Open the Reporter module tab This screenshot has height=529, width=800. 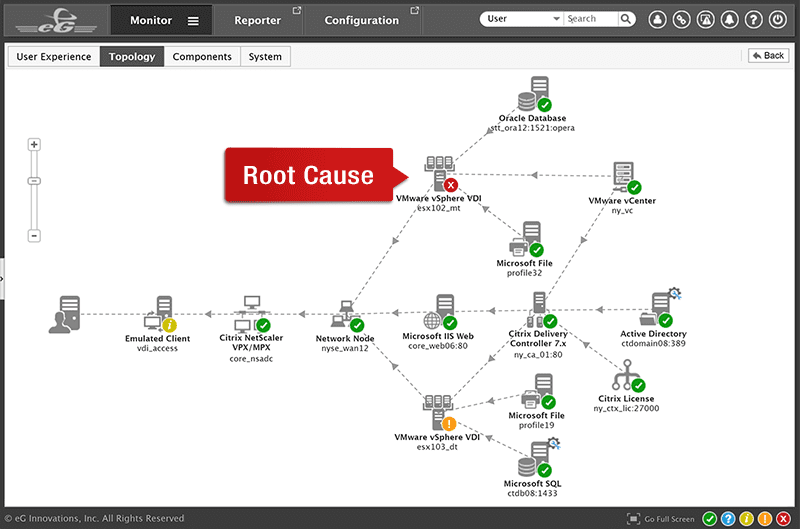tap(257, 20)
